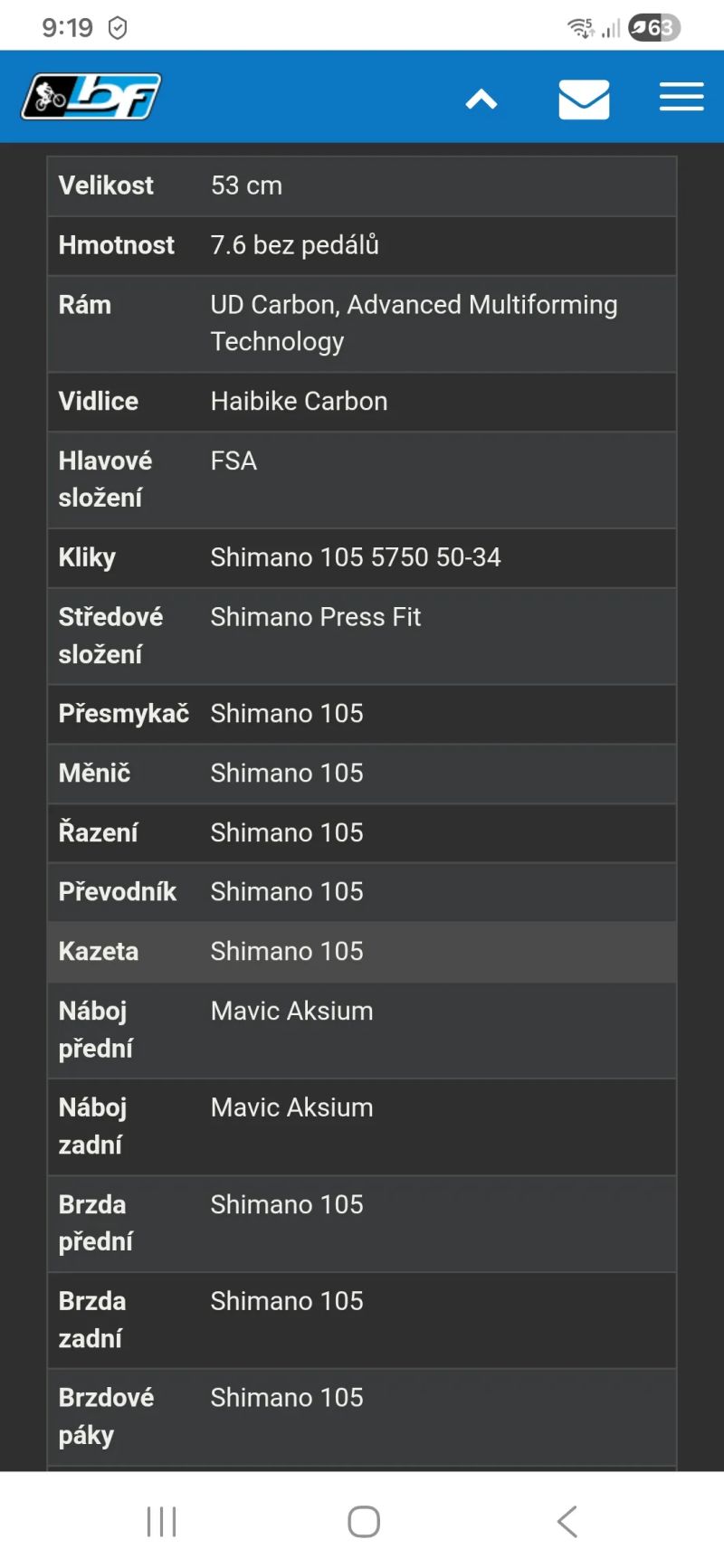Select the Mavic Aksium front hub row
724x1568 pixels.
pos(362,1030)
